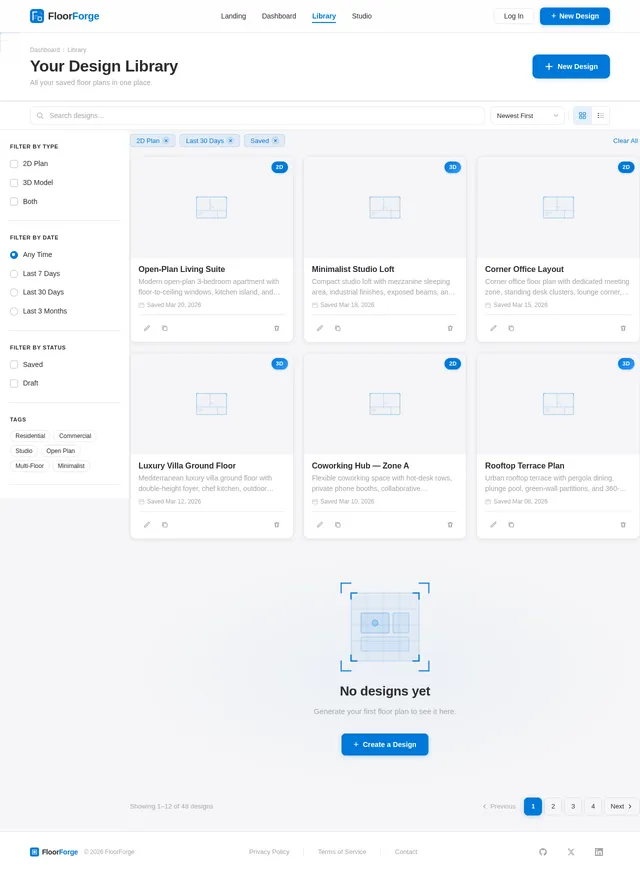Click the 'Create a Design' button
The width and height of the screenshot is (640, 872).
click(384, 744)
